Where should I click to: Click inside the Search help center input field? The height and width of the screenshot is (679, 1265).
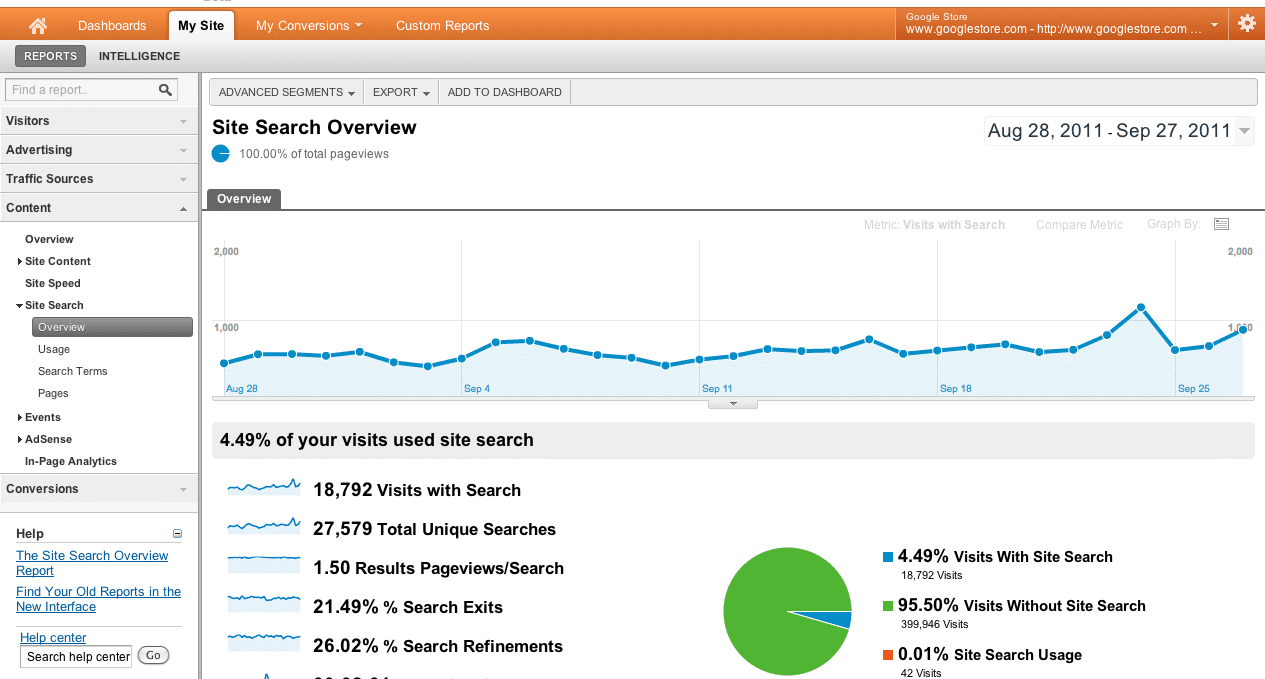coord(76,656)
